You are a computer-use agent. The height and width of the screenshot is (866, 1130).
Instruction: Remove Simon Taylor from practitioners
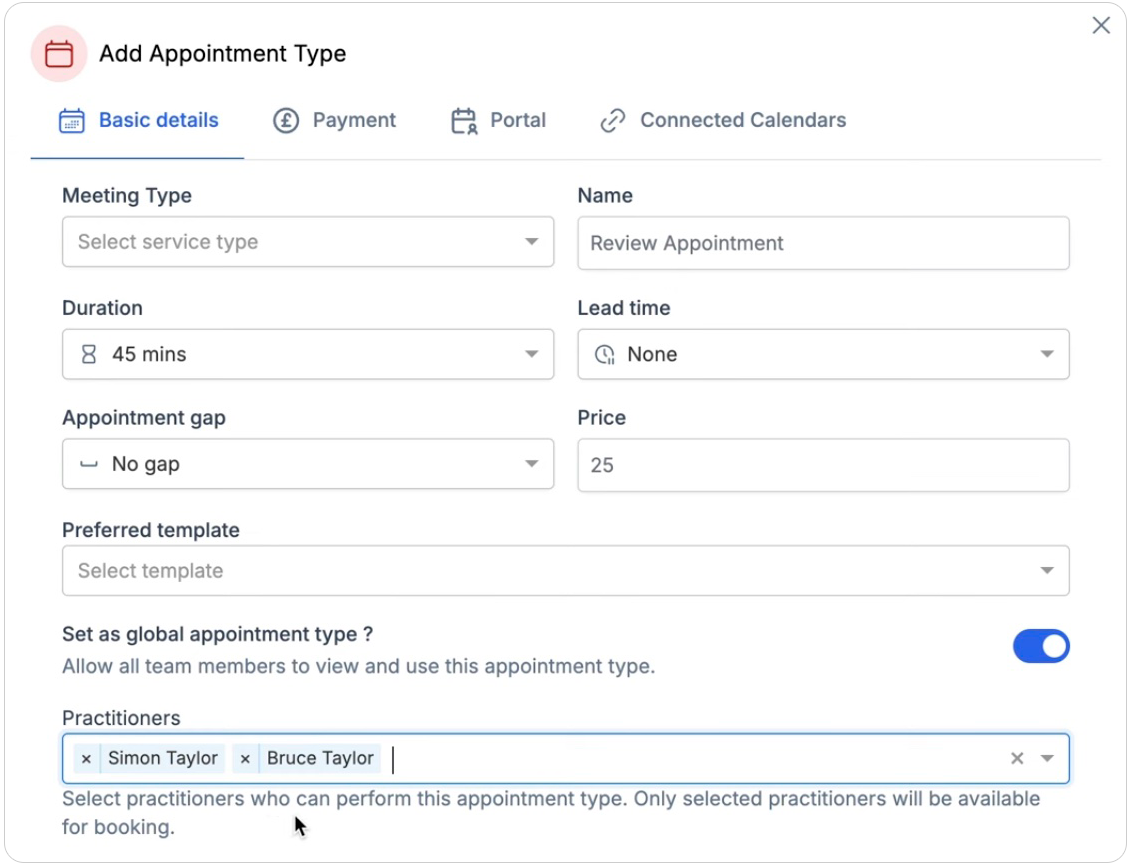[x=86, y=759]
